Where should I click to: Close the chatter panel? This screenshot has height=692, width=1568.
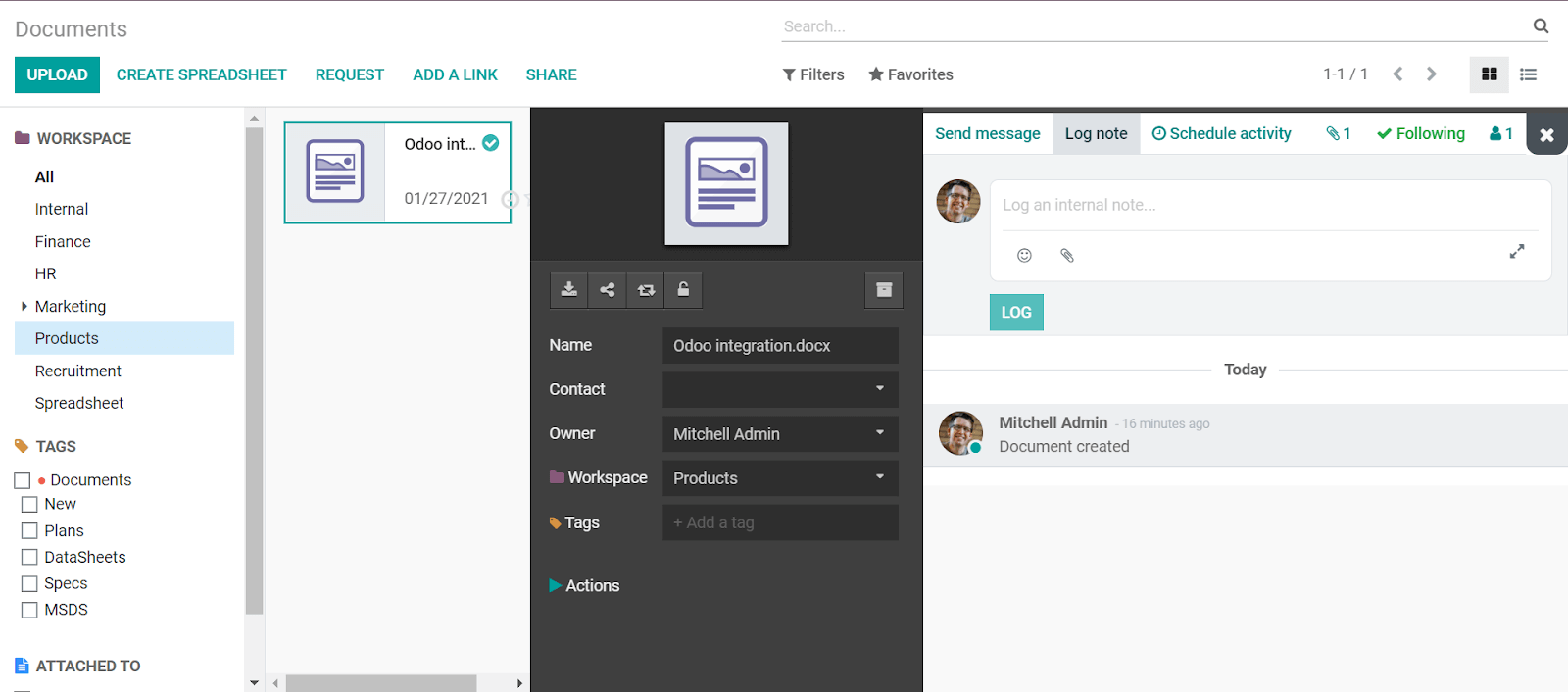click(1546, 135)
